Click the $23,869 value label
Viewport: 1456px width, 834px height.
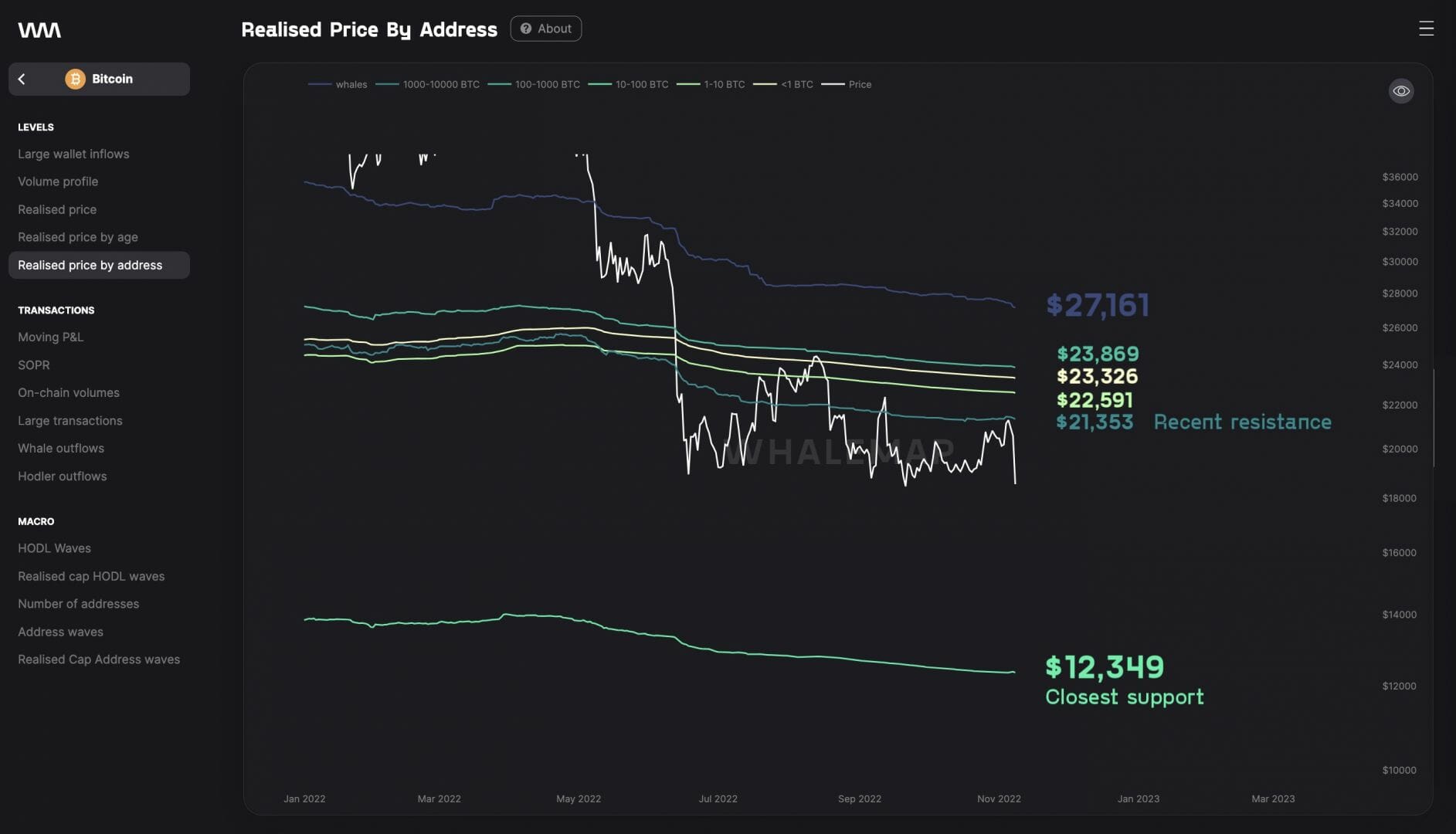pos(1098,354)
